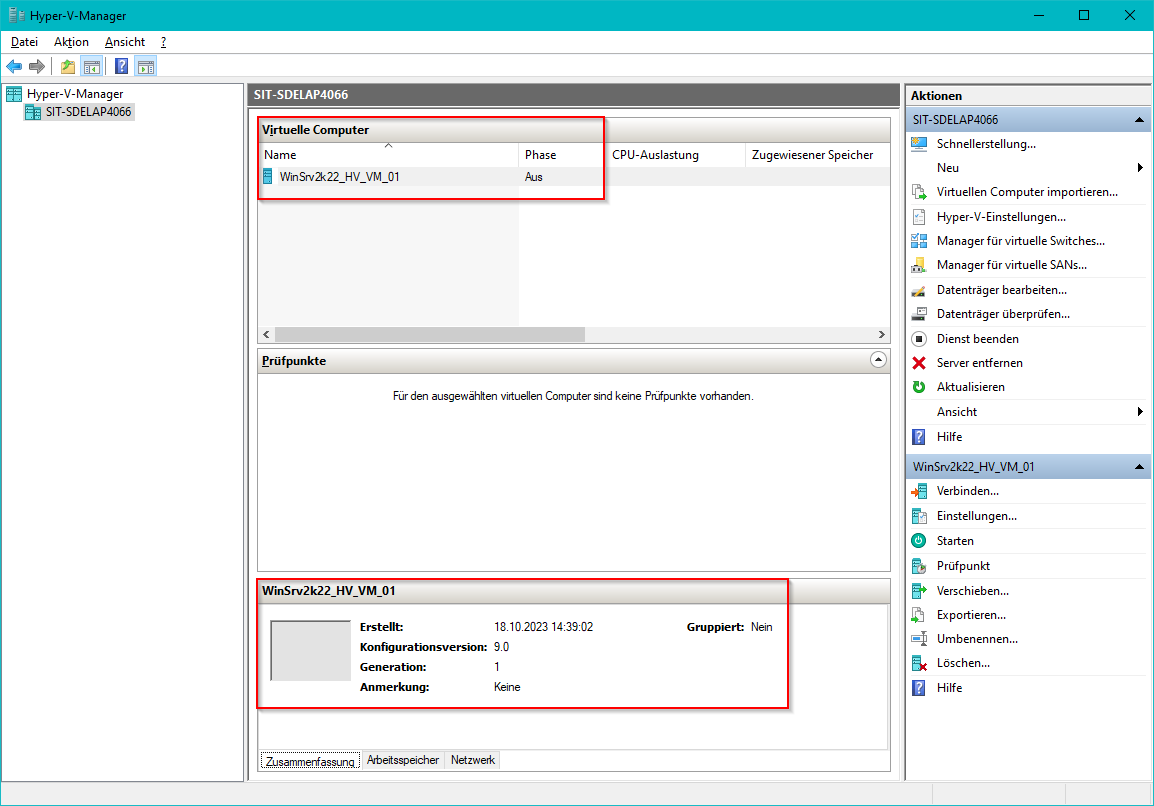Select SIT-SDELAP4066 in the tree
The image size is (1154, 806).
(x=88, y=112)
